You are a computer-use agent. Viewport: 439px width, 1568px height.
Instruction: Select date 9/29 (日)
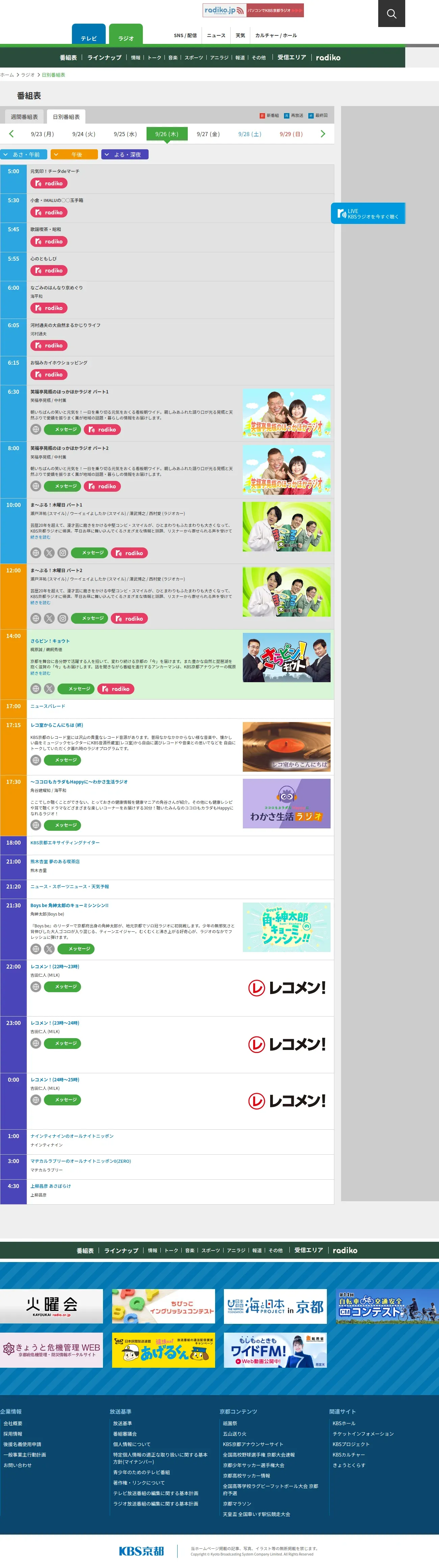291,134
